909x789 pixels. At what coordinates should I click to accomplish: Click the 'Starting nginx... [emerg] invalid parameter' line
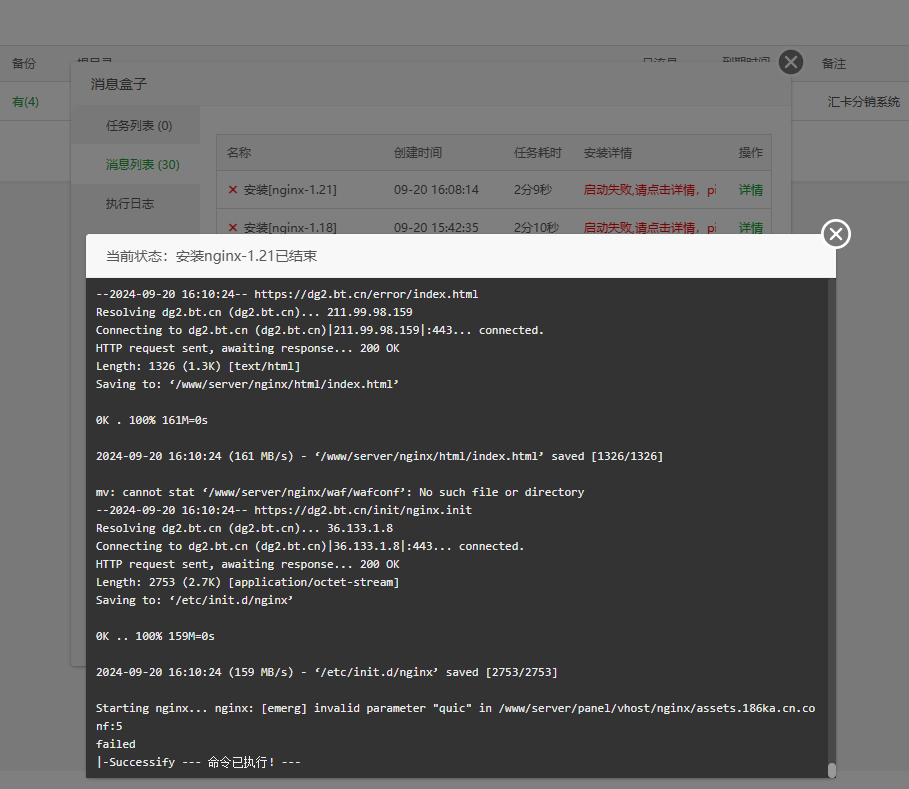455,717
